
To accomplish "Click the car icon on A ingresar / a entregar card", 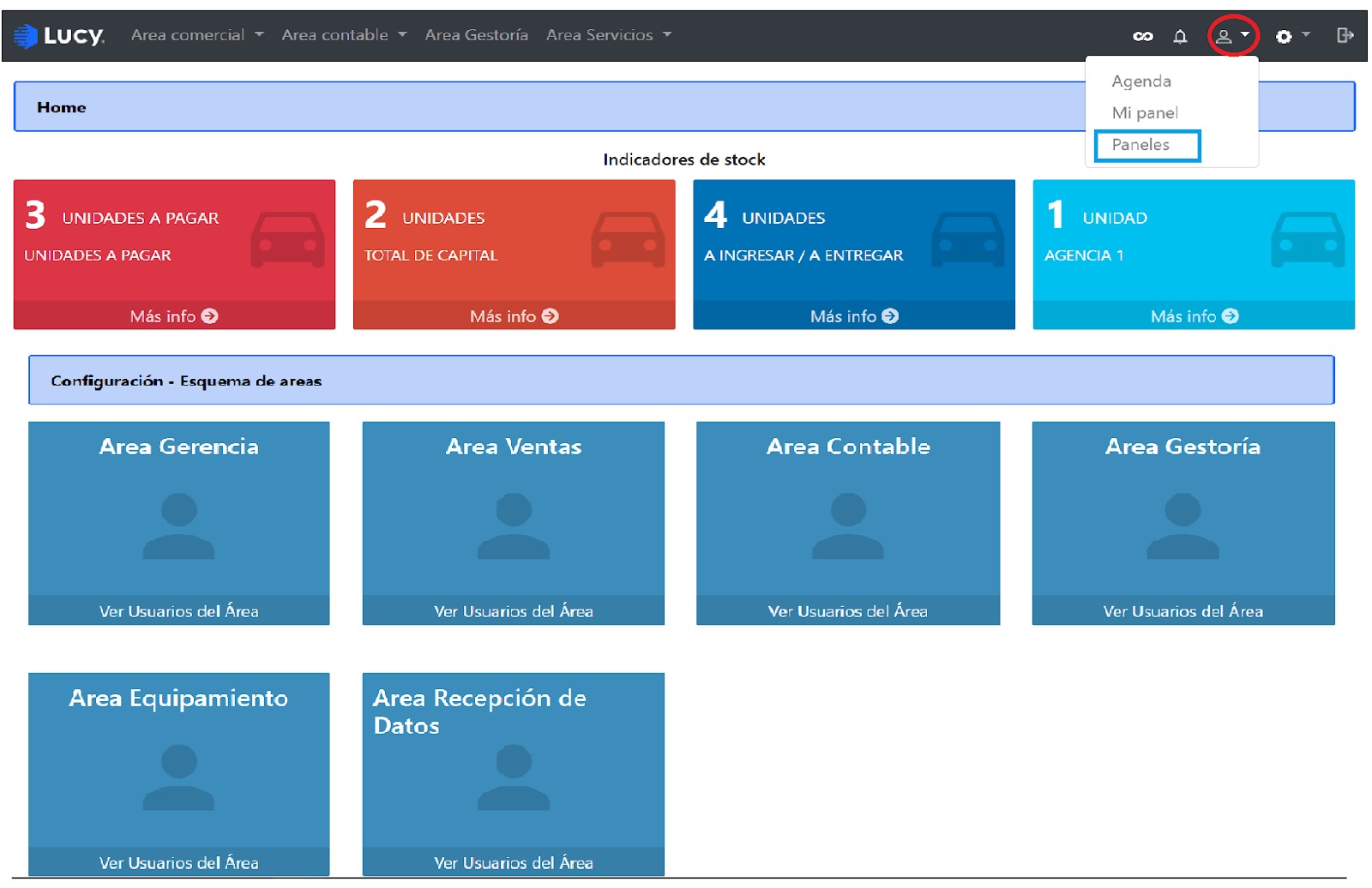I will click(x=967, y=239).
